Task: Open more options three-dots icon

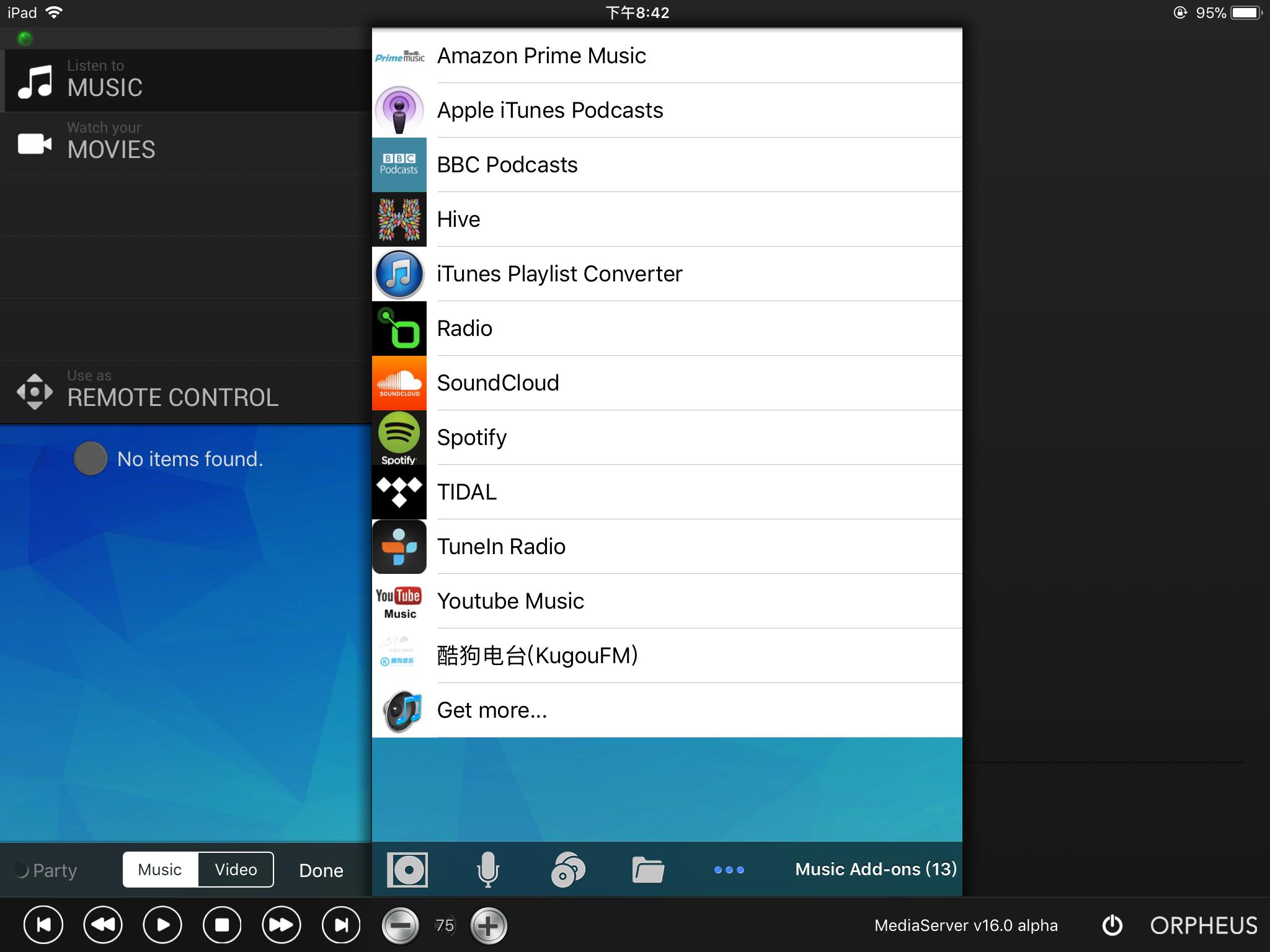Action: [x=729, y=870]
